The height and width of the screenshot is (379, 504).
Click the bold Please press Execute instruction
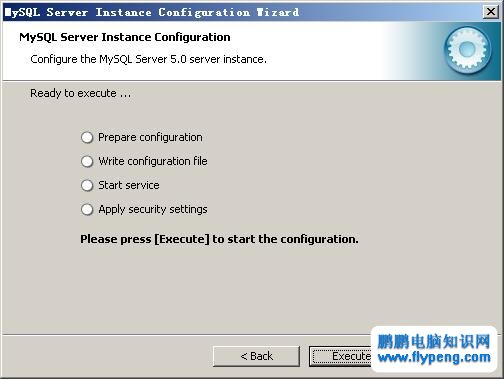coord(219,239)
